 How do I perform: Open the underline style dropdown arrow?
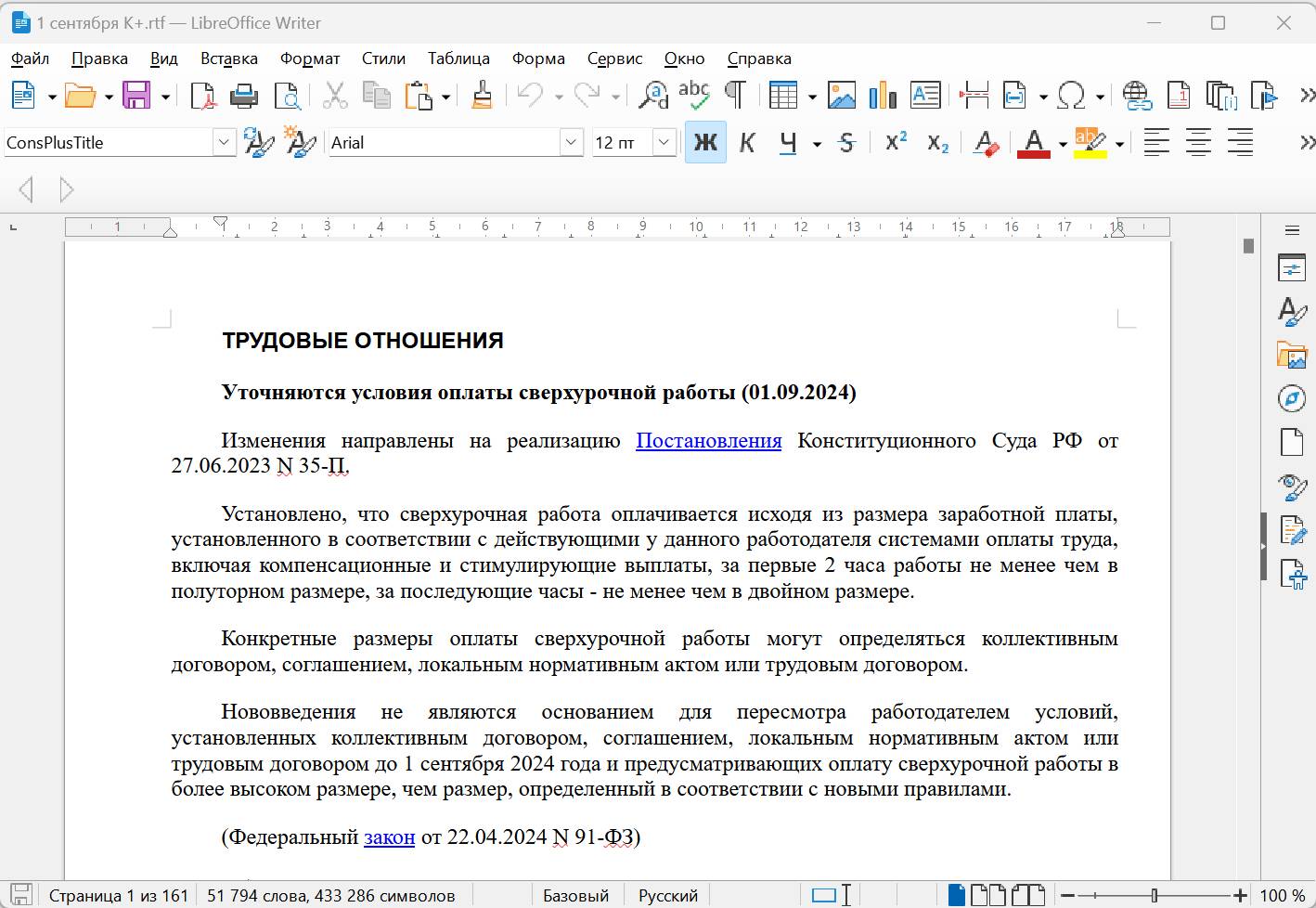(x=817, y=144)
